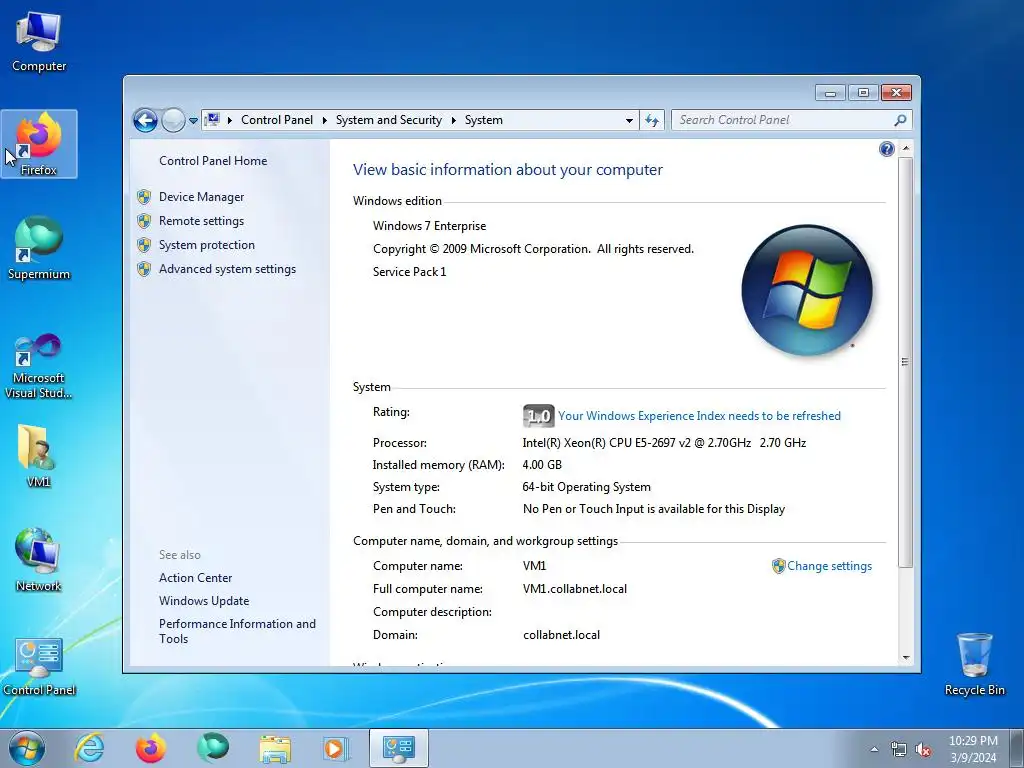Open Control Panel Home
Viewport: 1024px width, 768px height.
point(213,161)
